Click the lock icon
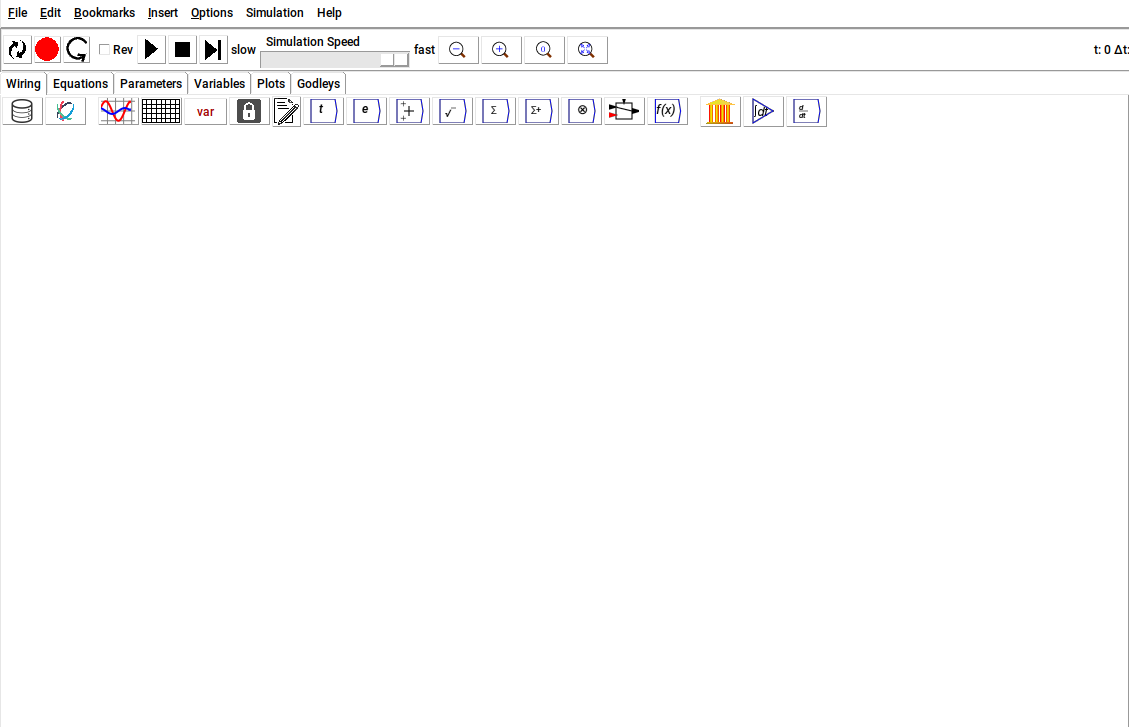Viewport: 1129px width, 727px height. coord(249,112)
